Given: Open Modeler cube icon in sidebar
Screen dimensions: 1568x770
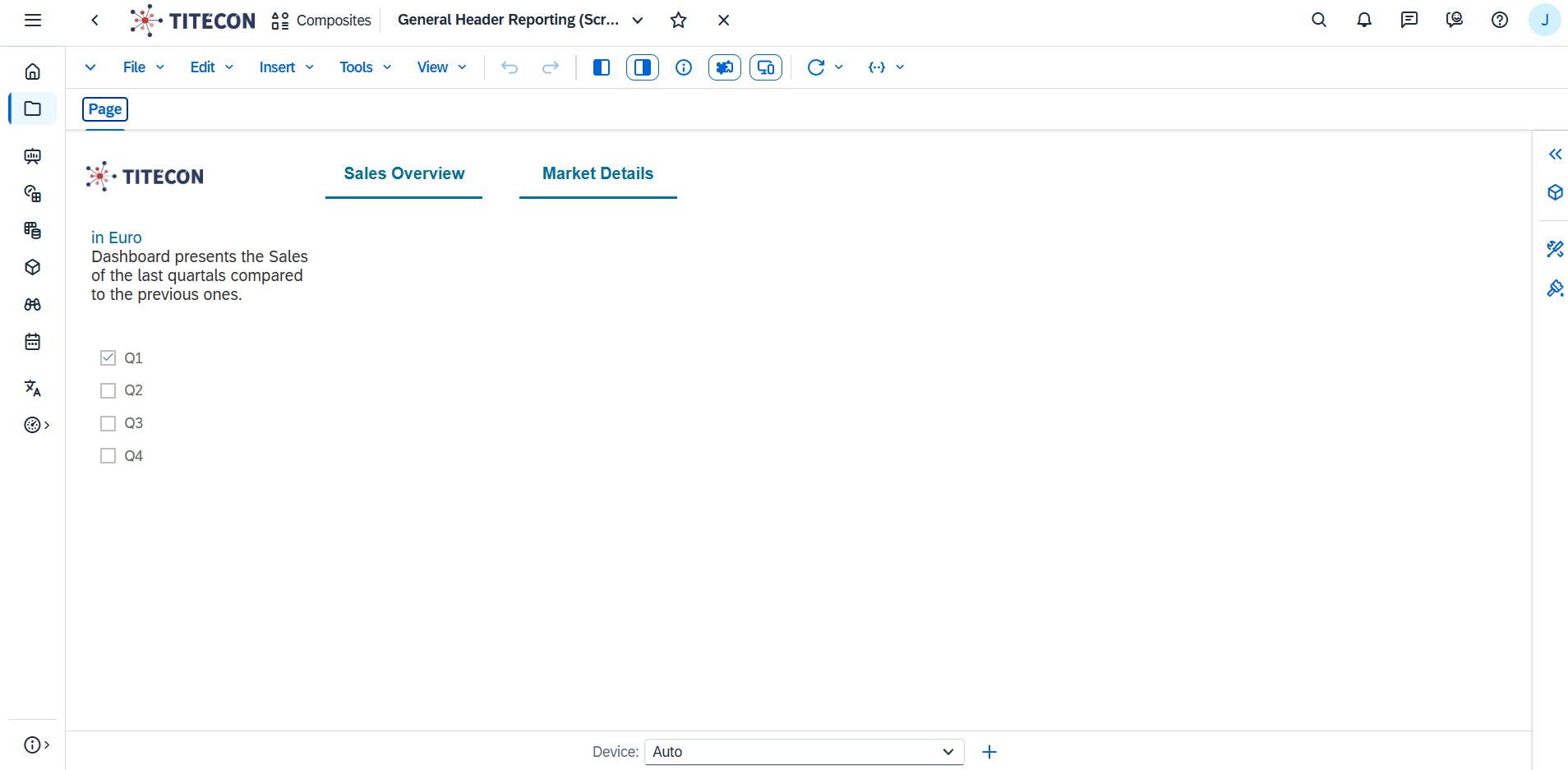Looking at the screenshot, I should point(33,267).
